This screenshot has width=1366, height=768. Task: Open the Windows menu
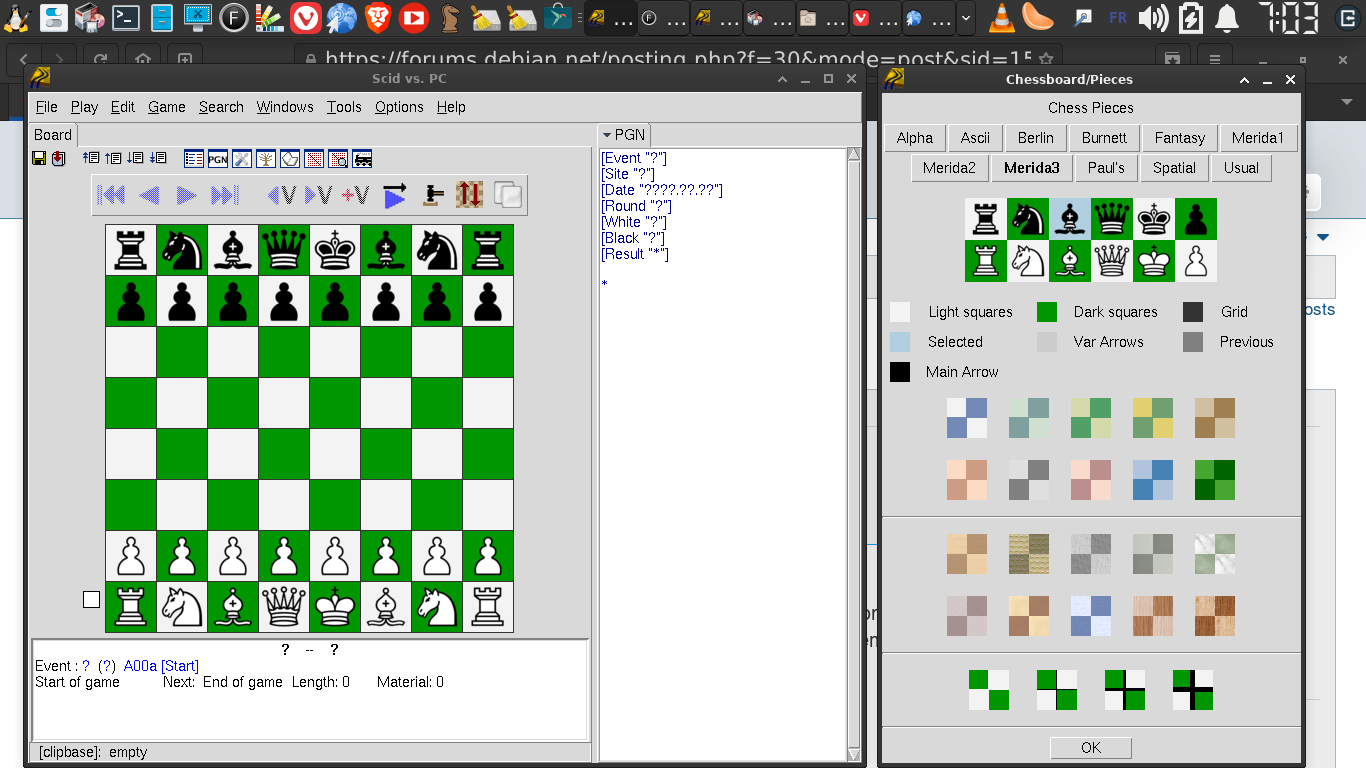285,107
